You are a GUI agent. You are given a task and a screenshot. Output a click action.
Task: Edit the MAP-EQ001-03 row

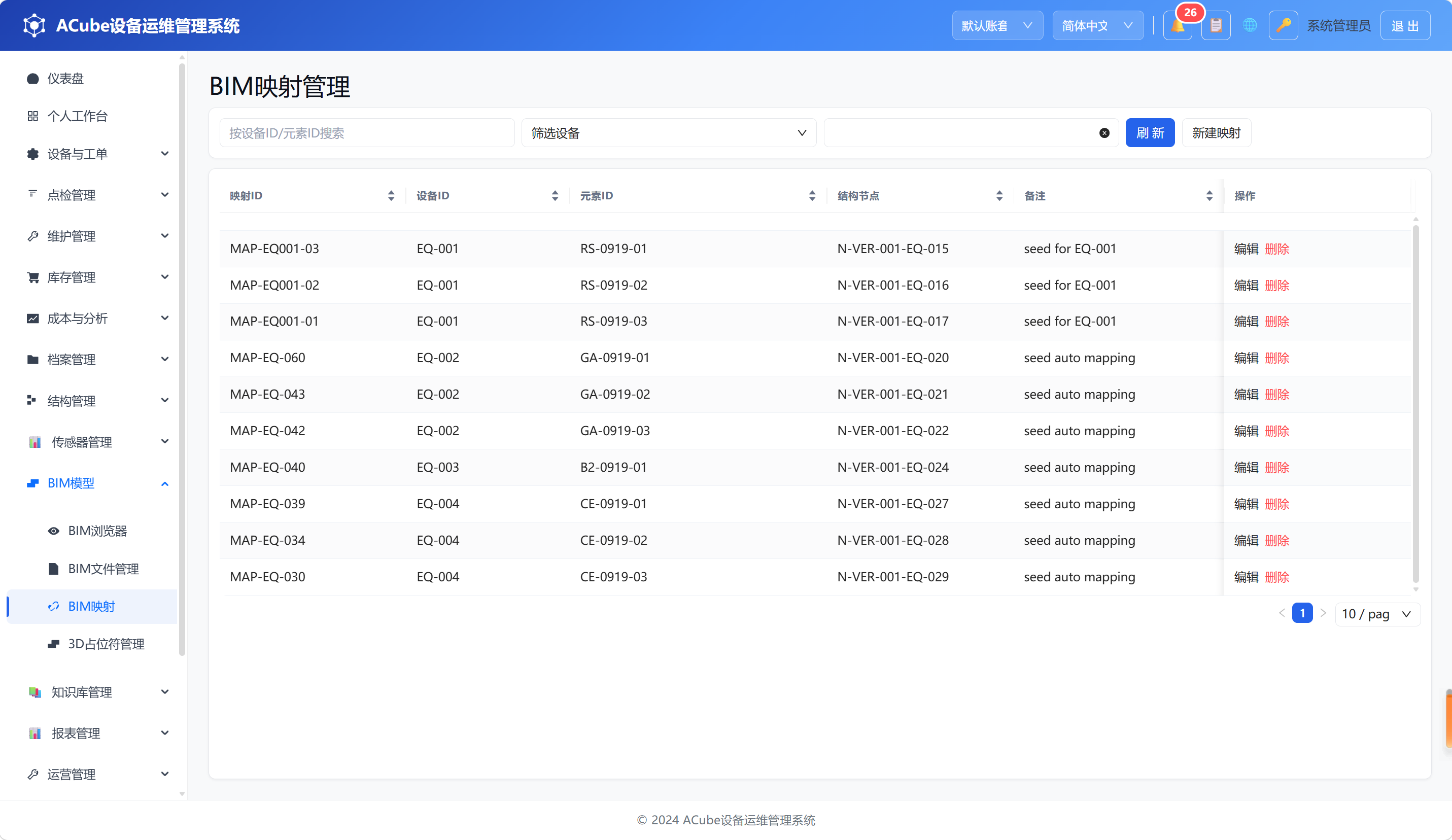tap(1246, 249)
